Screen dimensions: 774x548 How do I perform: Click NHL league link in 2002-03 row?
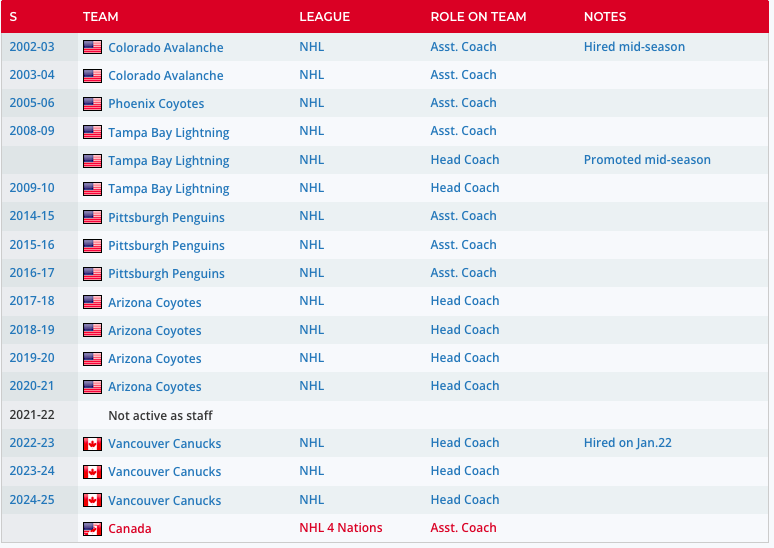pyautogui.click(x=311, y=47)
